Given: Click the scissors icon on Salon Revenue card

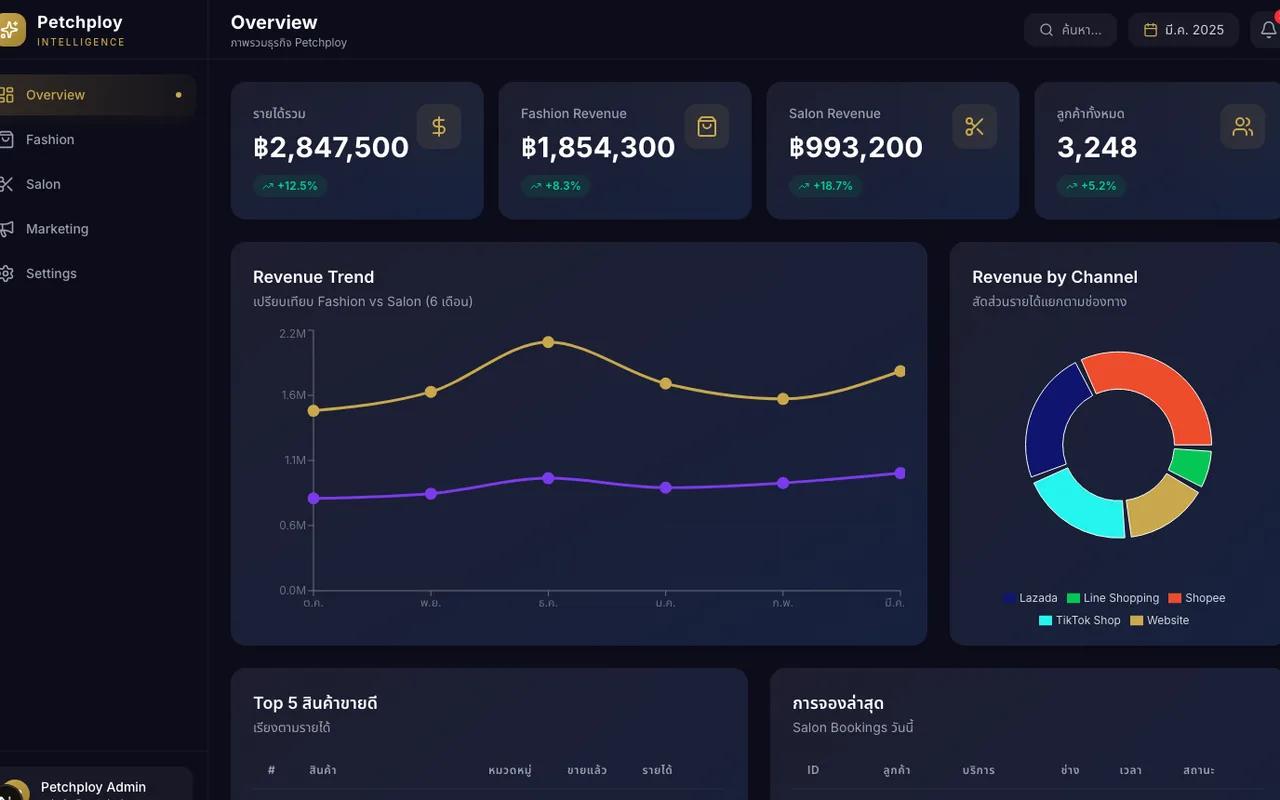Looking at the screenshot, I should coord(975,127).
